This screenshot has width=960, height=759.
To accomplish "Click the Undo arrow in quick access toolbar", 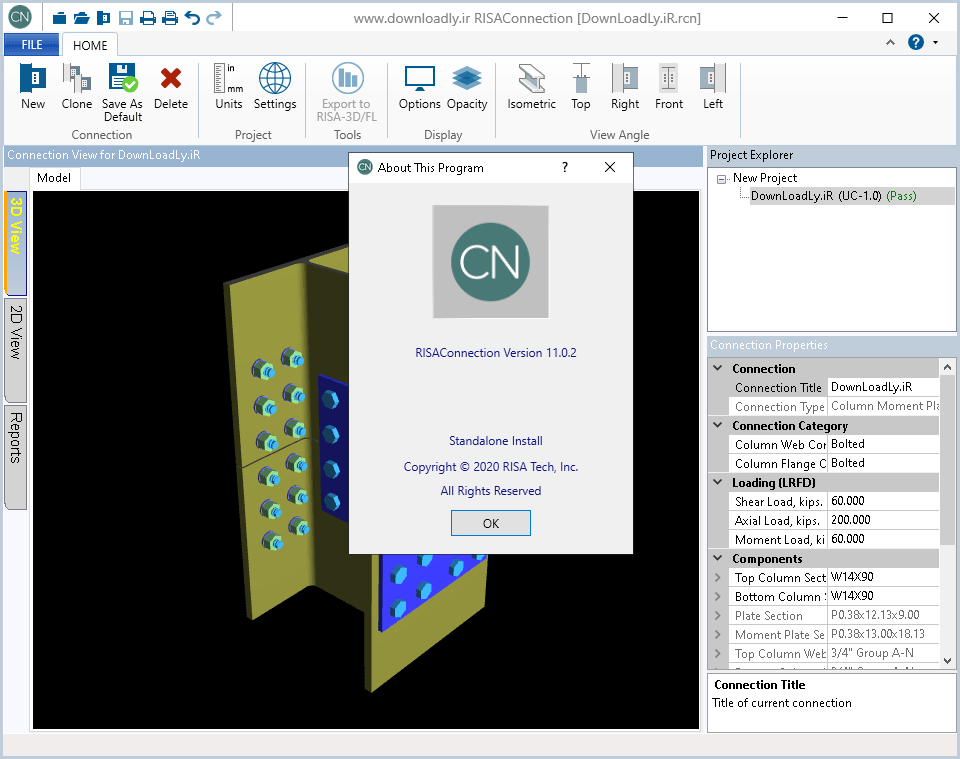I will click(192, 17).
